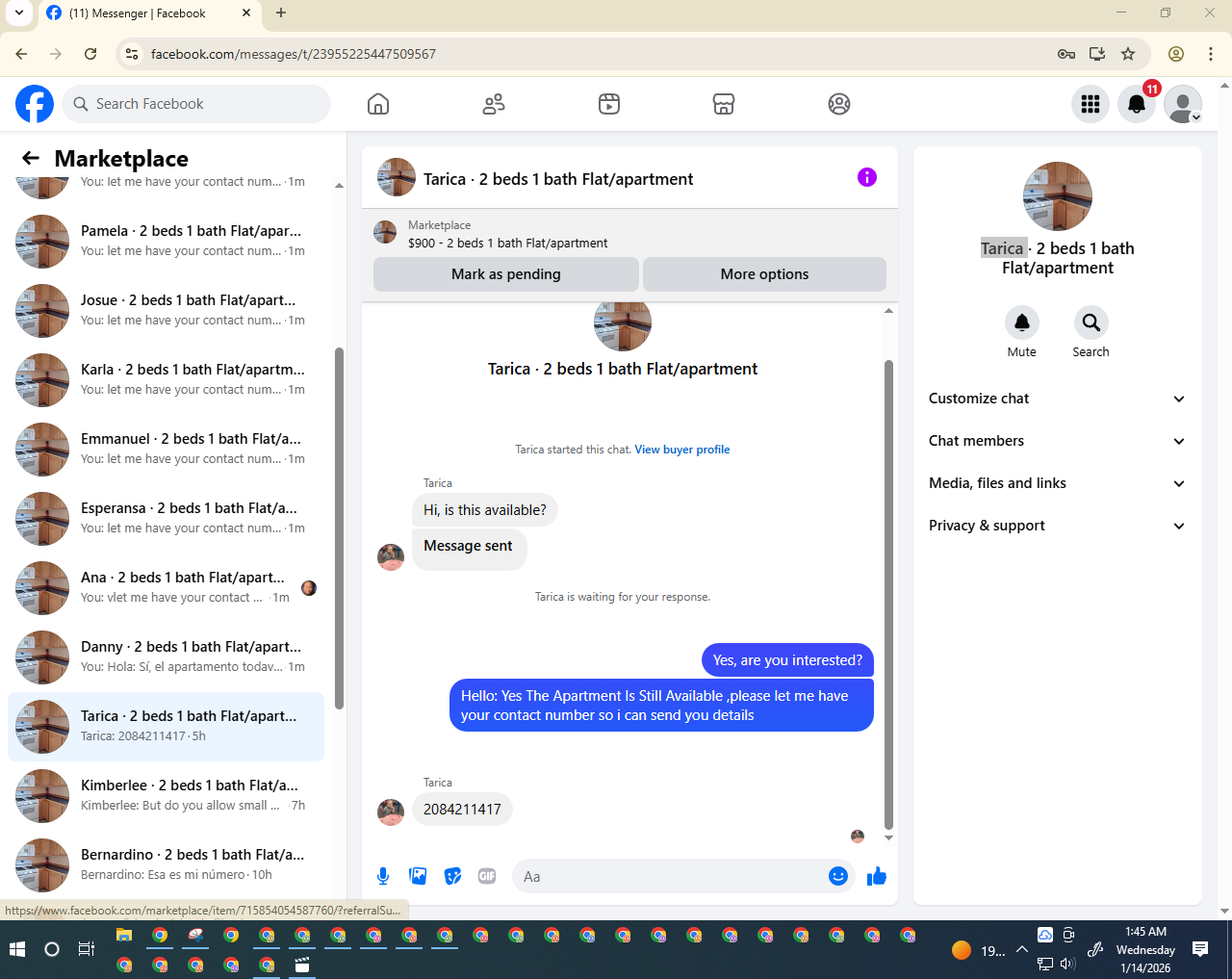Send a thumbs up like
The image size is (1232, 979).
[x=877, y=876]
